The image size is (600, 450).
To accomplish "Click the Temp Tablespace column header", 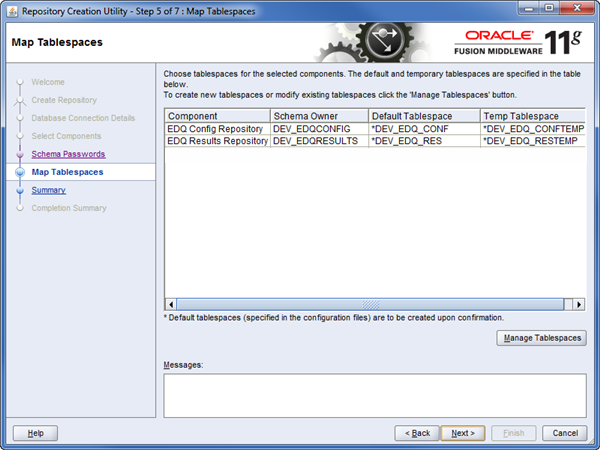I will pos(533,116).
